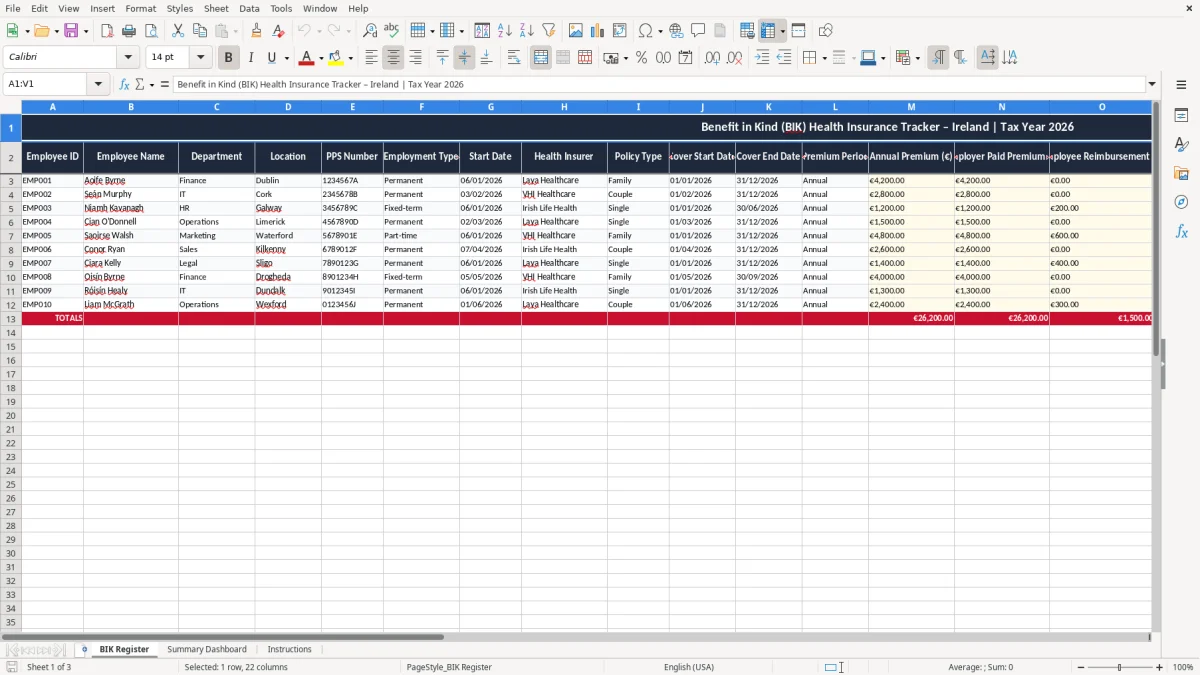The width and height of the screenshot is (1200, 675).
Task: Sort ascending A to Z
Action: [504, 31]
